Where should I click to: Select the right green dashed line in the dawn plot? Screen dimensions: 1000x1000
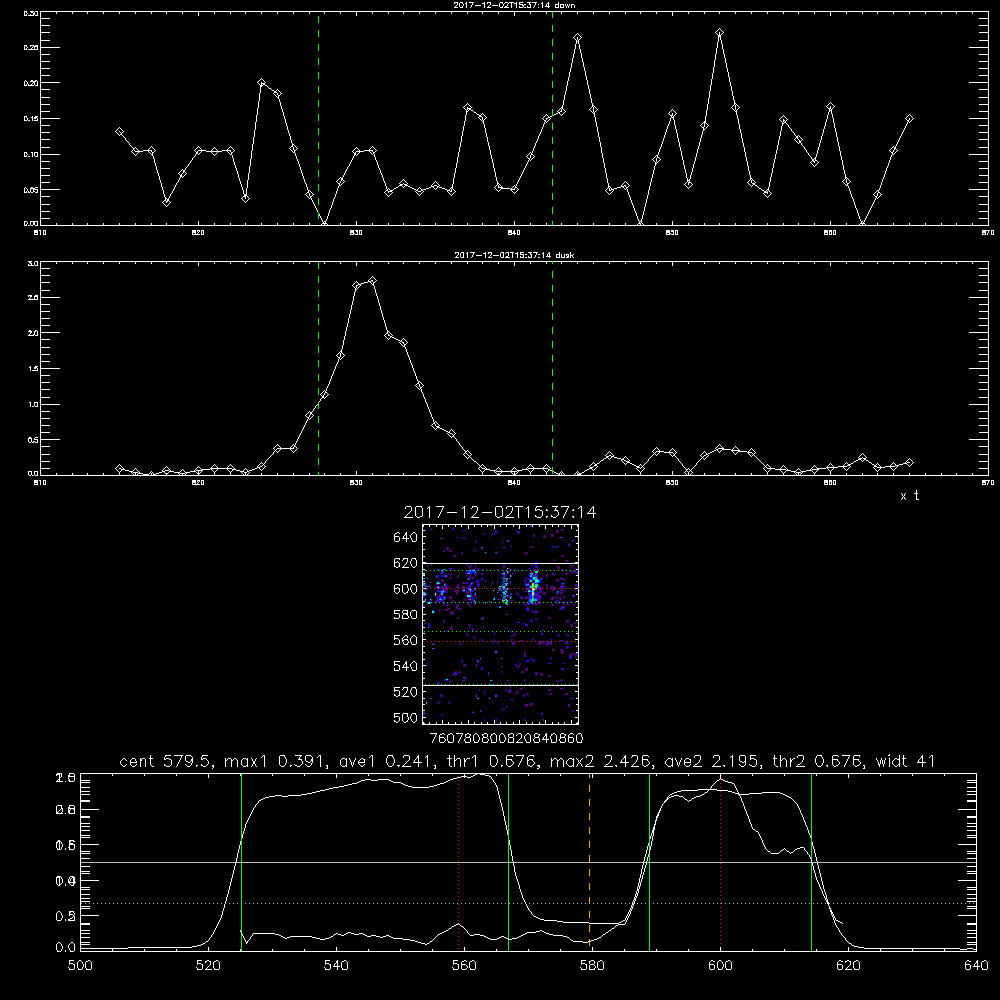(552, 119)
